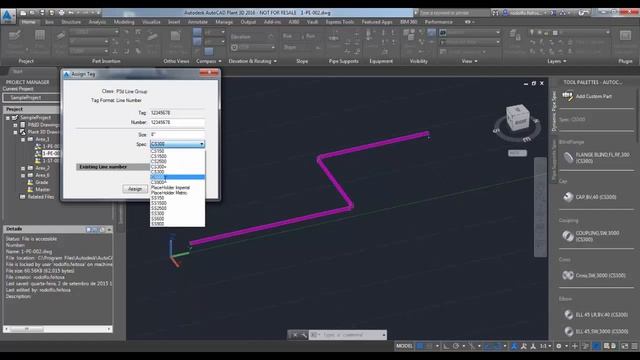This screenshot has height=360, width=640.
Task: Choose SS150 from the Spec list
Action: click(177, 198)
